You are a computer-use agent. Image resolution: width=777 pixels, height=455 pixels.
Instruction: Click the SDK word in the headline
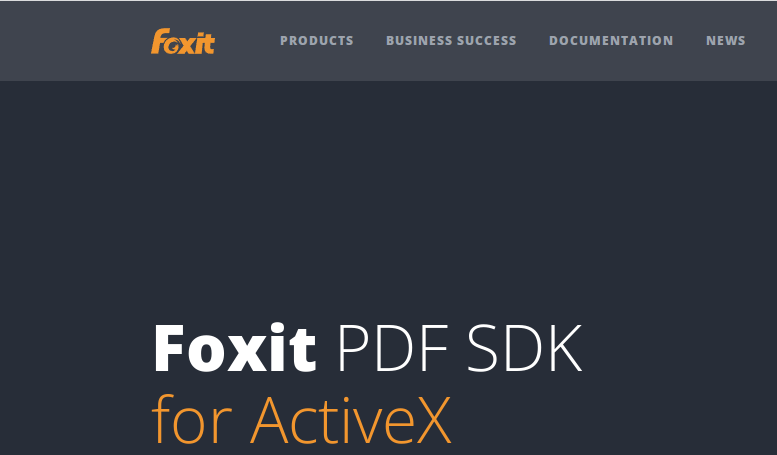tap(525, 348)
